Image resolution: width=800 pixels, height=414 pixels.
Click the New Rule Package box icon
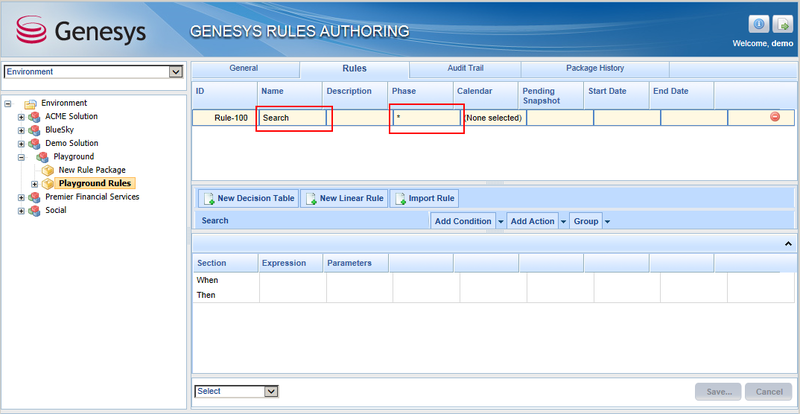[48, 171]
